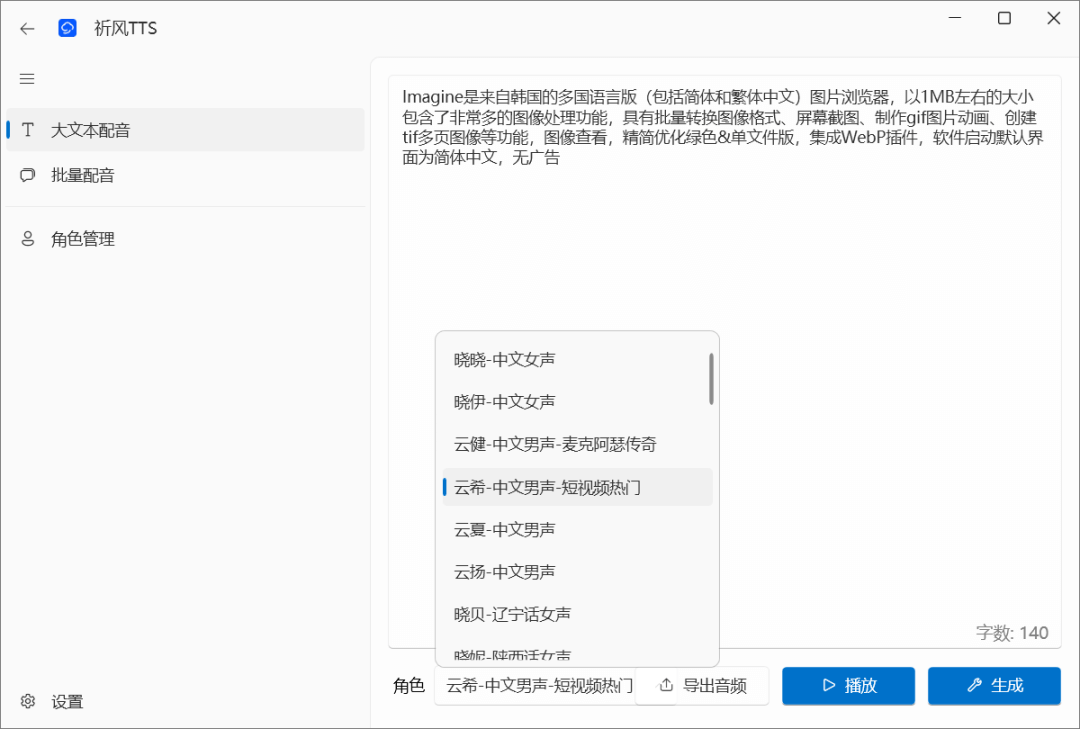Close the 祈风TTS window
This screenshot has width=1080, height=729.
(x=1054, y=19)
